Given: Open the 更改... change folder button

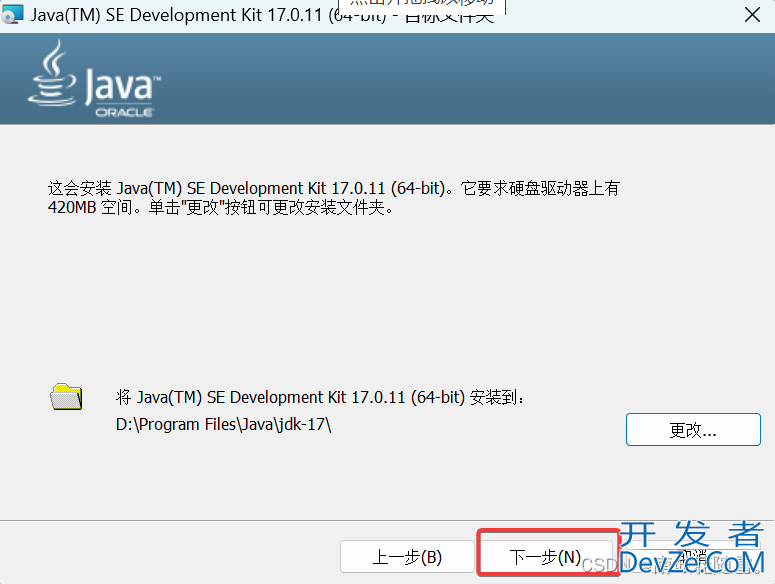Looking at the screenshot, I should tap(693, 430).
